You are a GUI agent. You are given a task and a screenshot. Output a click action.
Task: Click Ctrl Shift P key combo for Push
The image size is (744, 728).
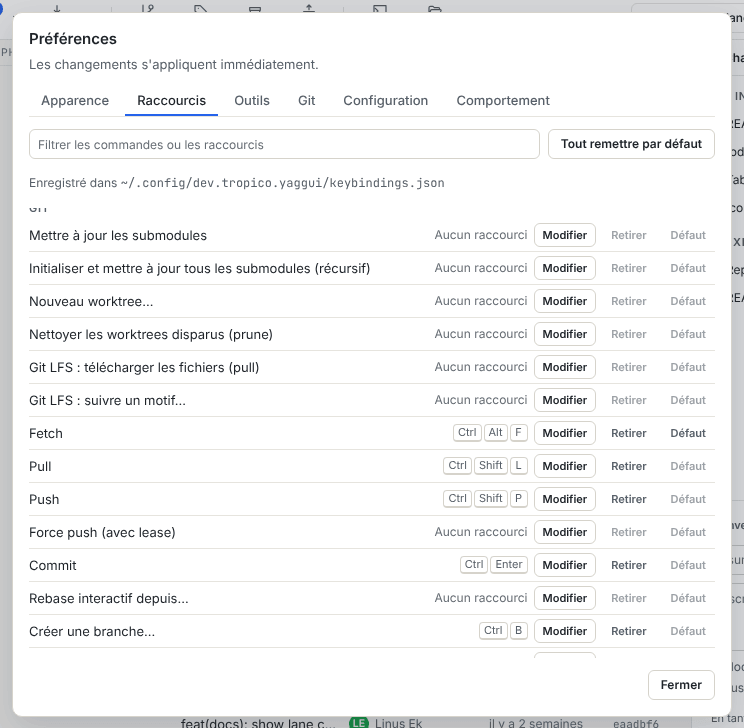(x=485, y=498)
